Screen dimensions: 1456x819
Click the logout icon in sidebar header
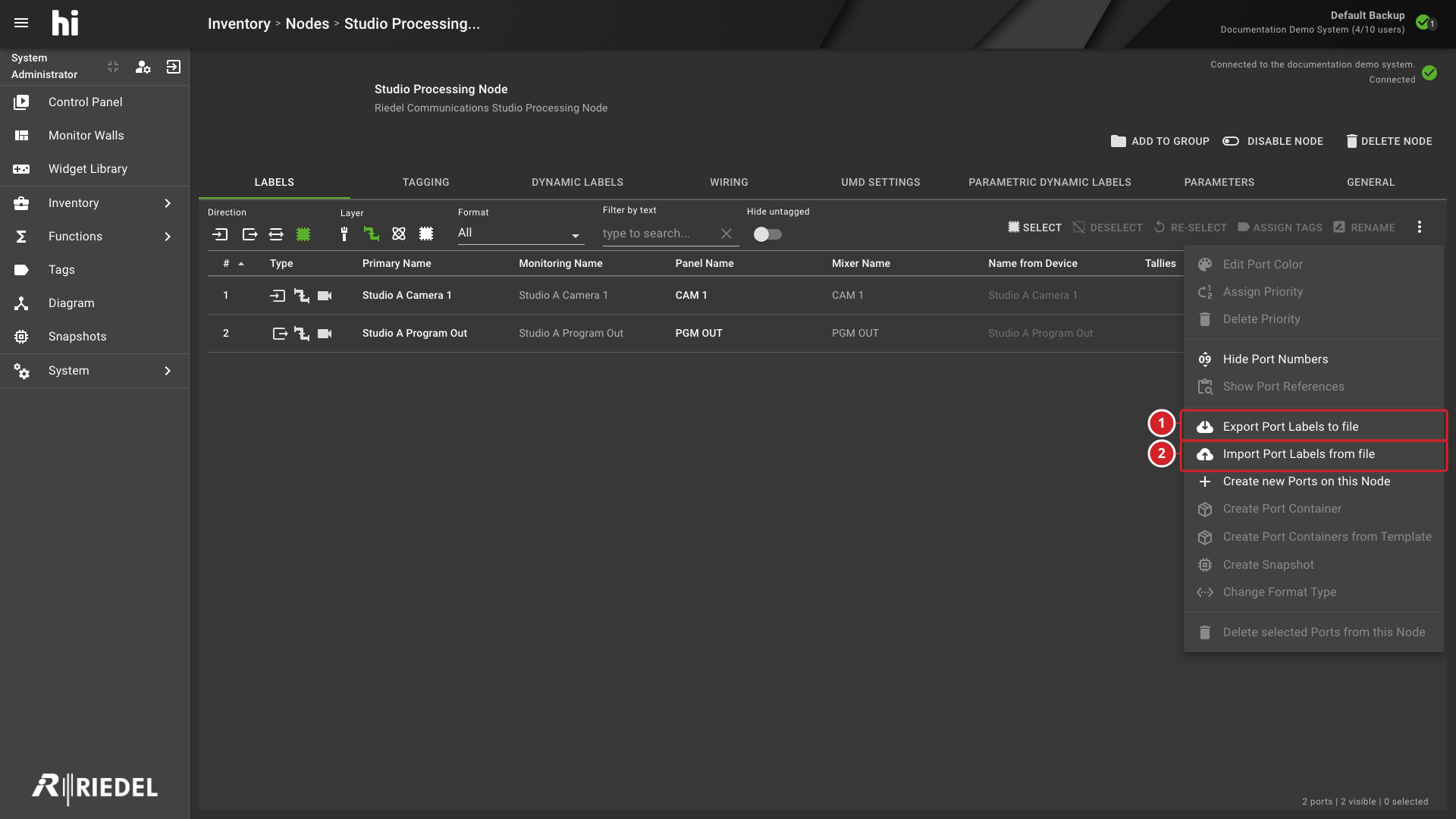[174, 67]
